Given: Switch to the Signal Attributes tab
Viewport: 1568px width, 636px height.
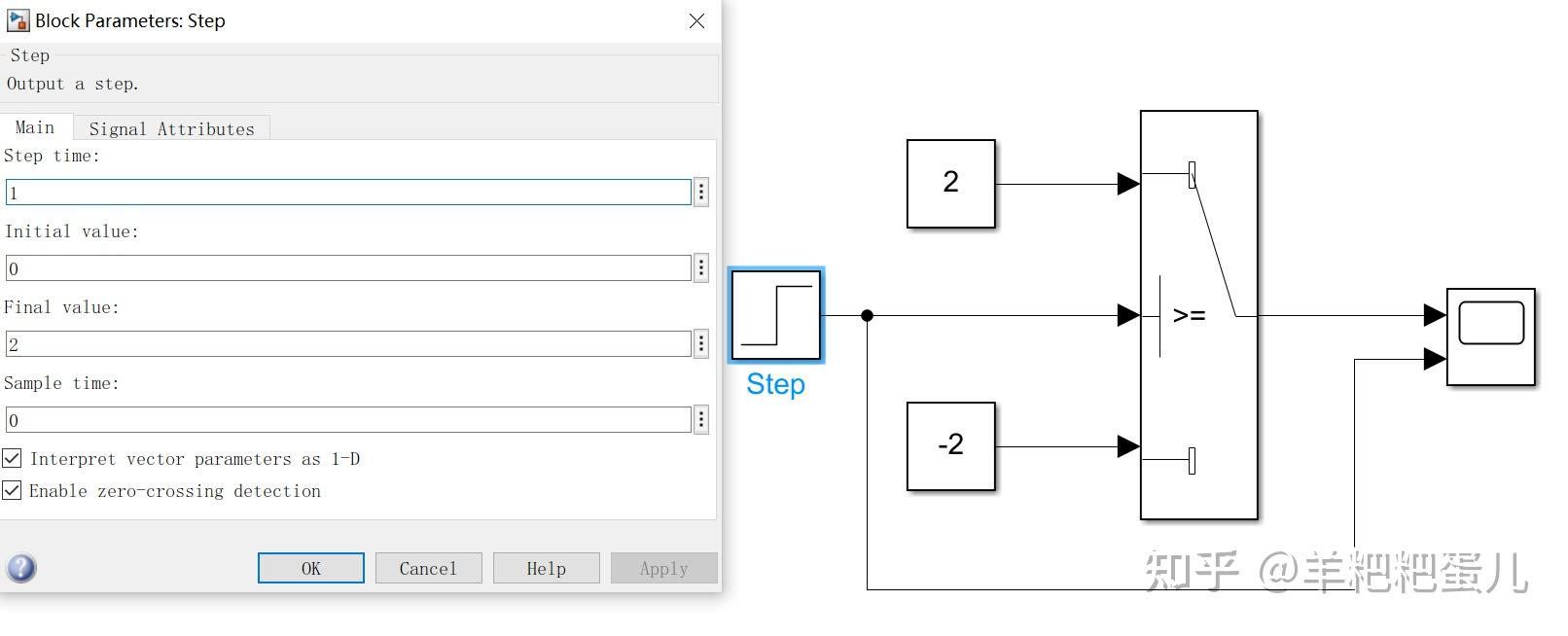Looking at the screenshot, I should point(171,128).
